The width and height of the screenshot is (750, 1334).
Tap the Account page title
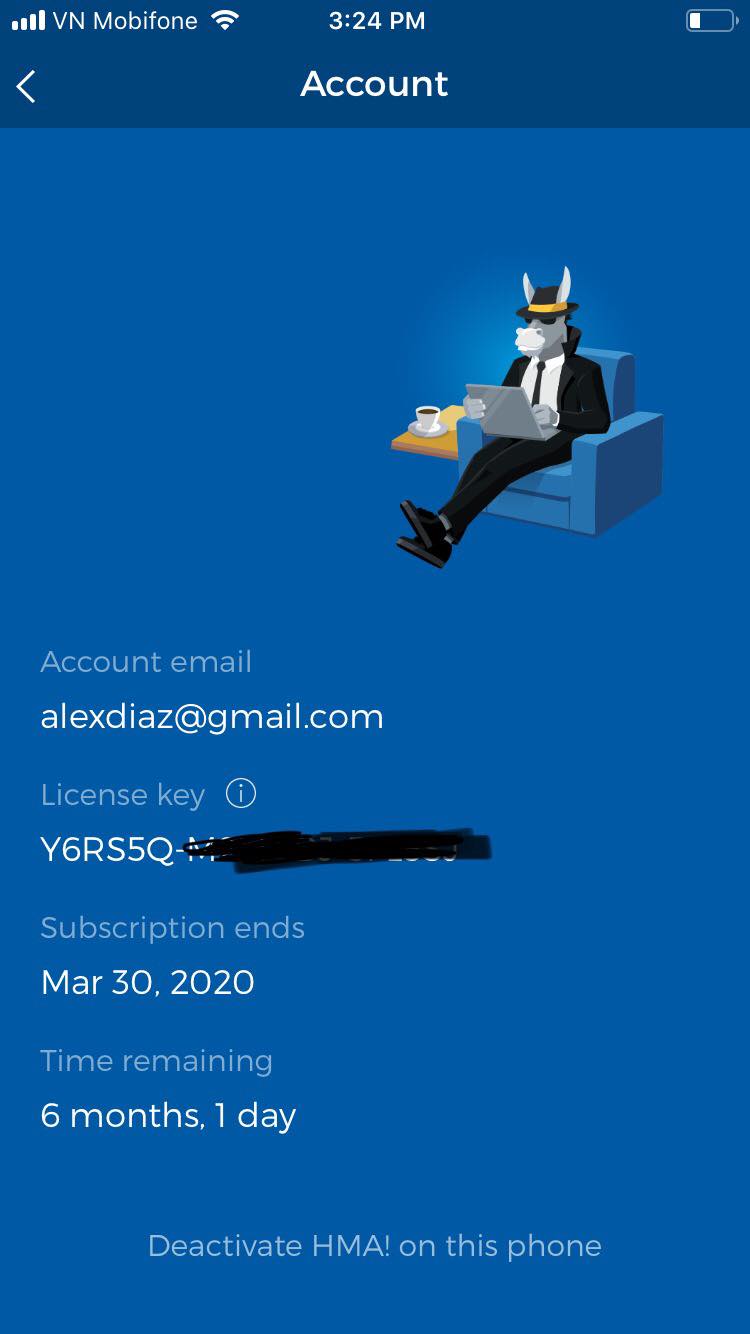[374, 84]
